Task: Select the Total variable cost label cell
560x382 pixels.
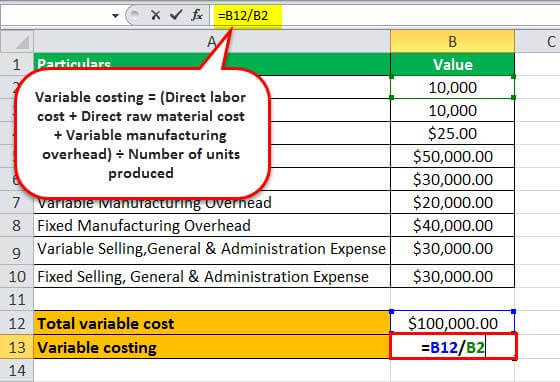Action: 212,323
